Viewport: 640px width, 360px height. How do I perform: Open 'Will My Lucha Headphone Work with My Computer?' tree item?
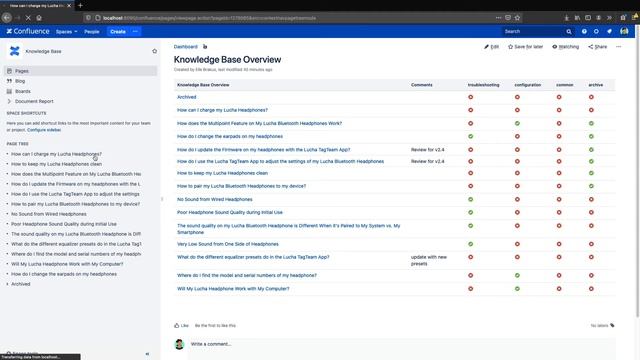click(x=67, y=264)
